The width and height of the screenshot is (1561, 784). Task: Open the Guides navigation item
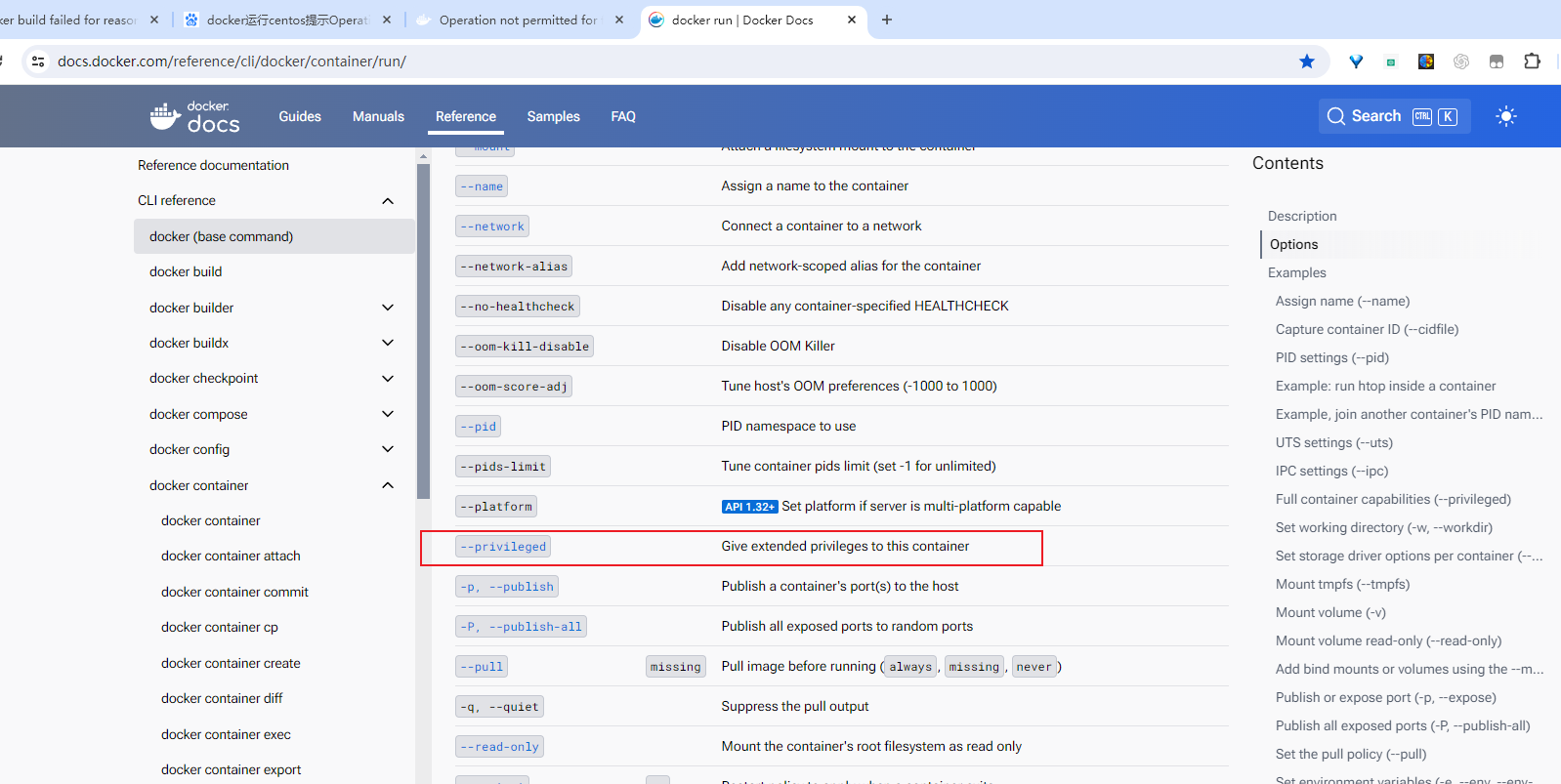coord(300,116)
